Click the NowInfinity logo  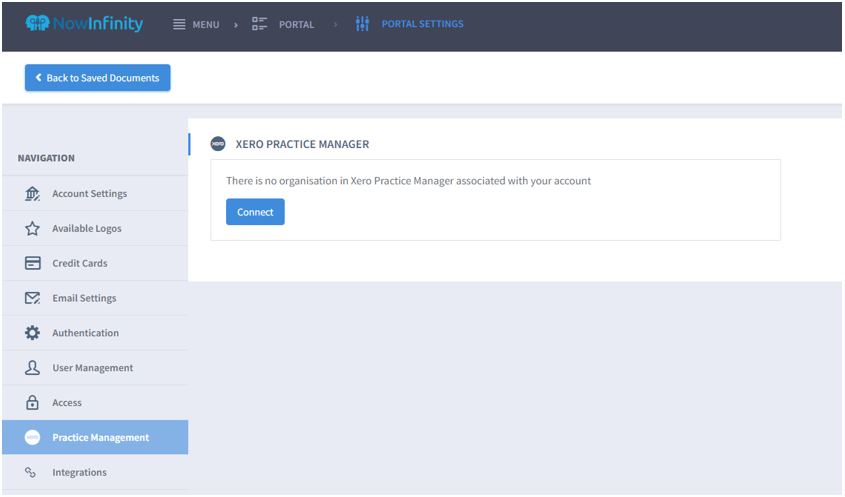coord(84,24)
